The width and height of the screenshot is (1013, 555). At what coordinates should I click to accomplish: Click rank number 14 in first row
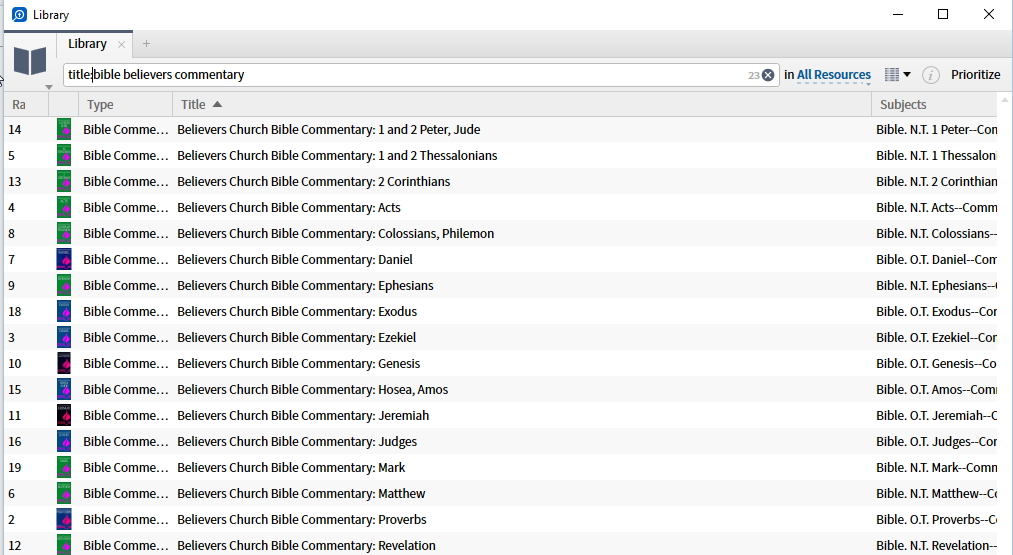pyautogui.click(x=15, y=130)
